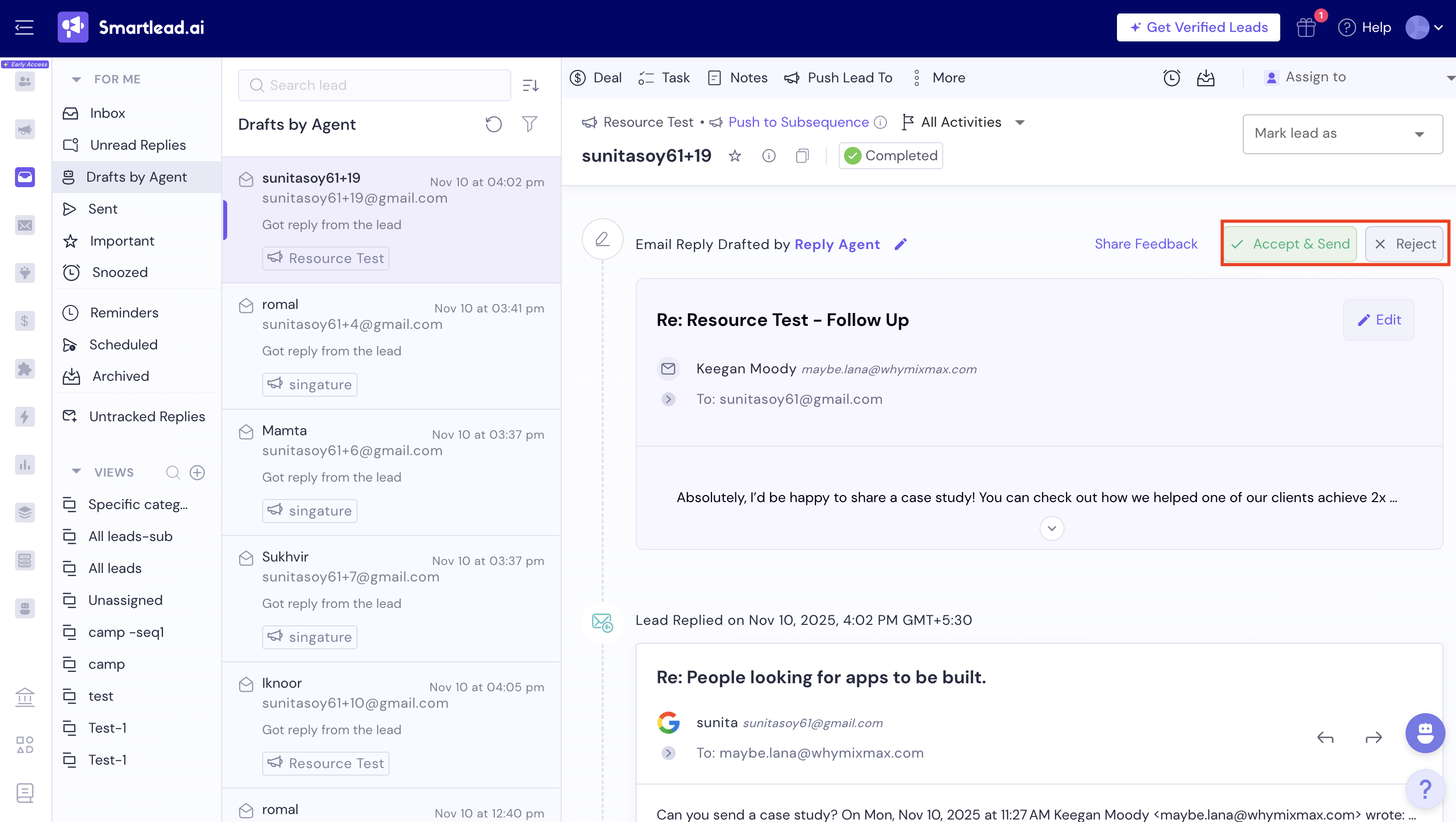Open the chatbot assistant floating icon
Screen dimensions: 1456x822
click(1425, 733)
